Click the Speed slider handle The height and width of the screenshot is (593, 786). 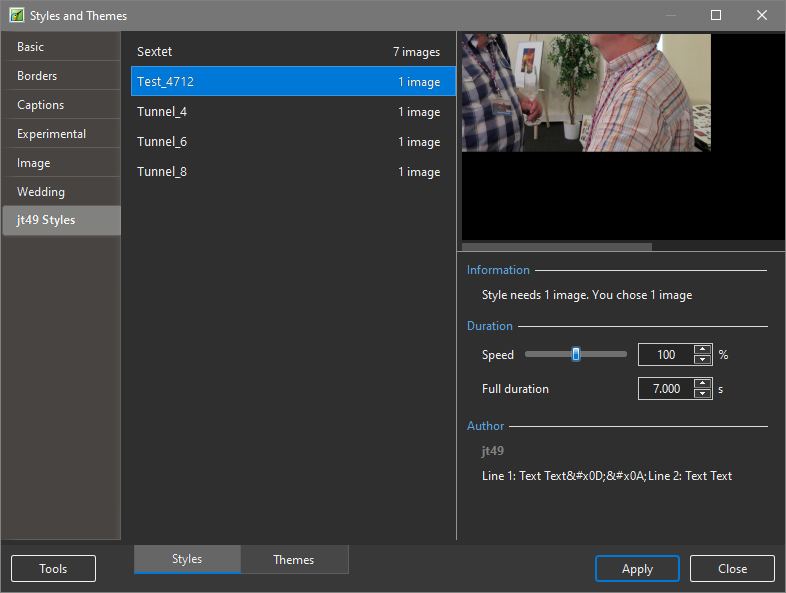pos(576,354)
